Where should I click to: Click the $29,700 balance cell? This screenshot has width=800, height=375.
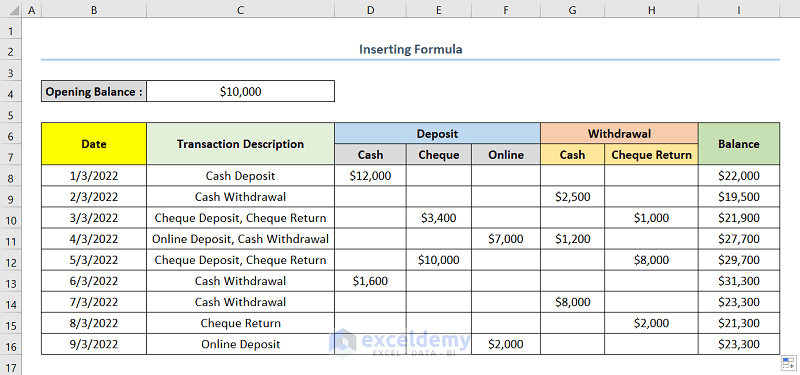[739, 260]
